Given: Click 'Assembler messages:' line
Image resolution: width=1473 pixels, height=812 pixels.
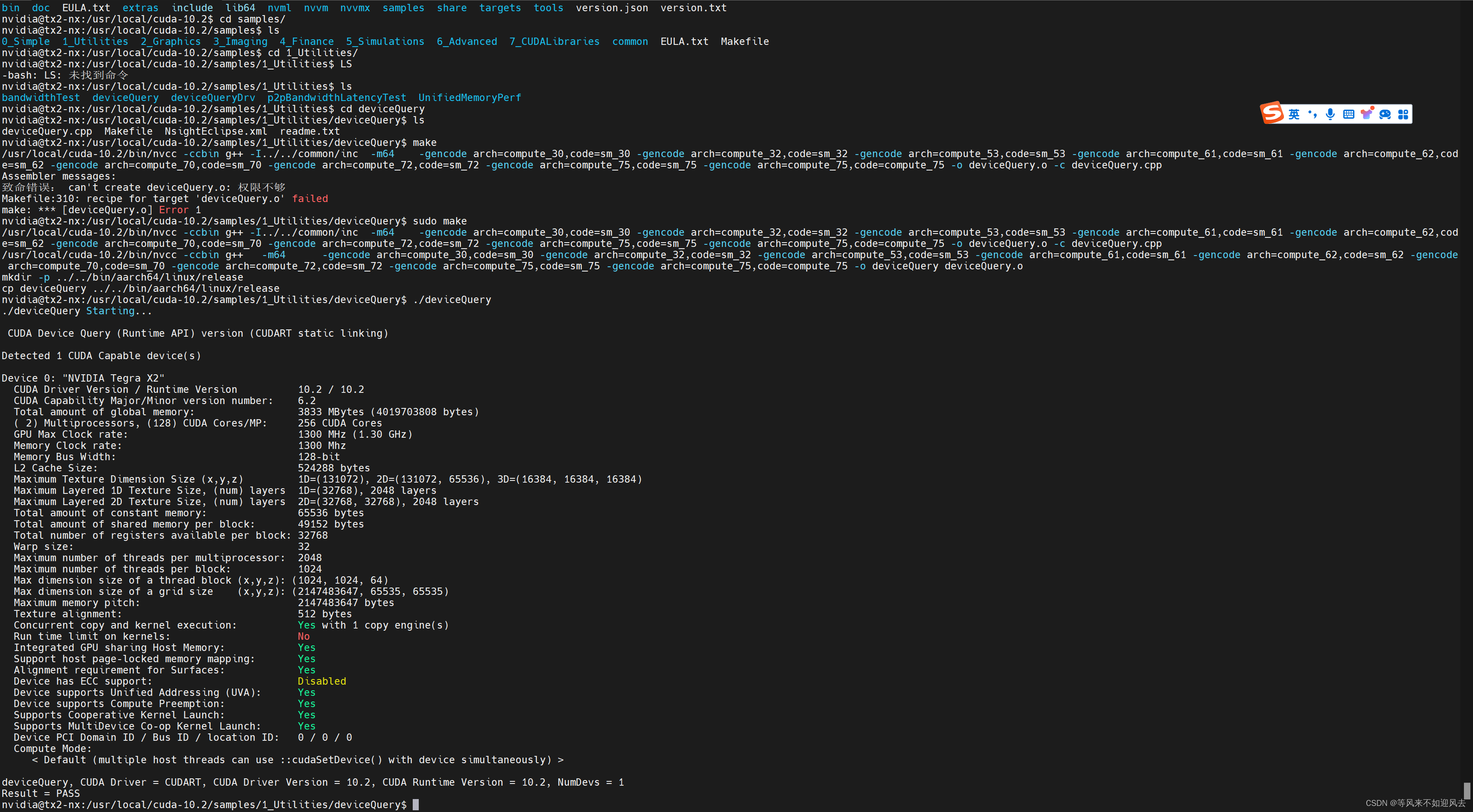Looking at the screenshot, I should coord(59,177).
